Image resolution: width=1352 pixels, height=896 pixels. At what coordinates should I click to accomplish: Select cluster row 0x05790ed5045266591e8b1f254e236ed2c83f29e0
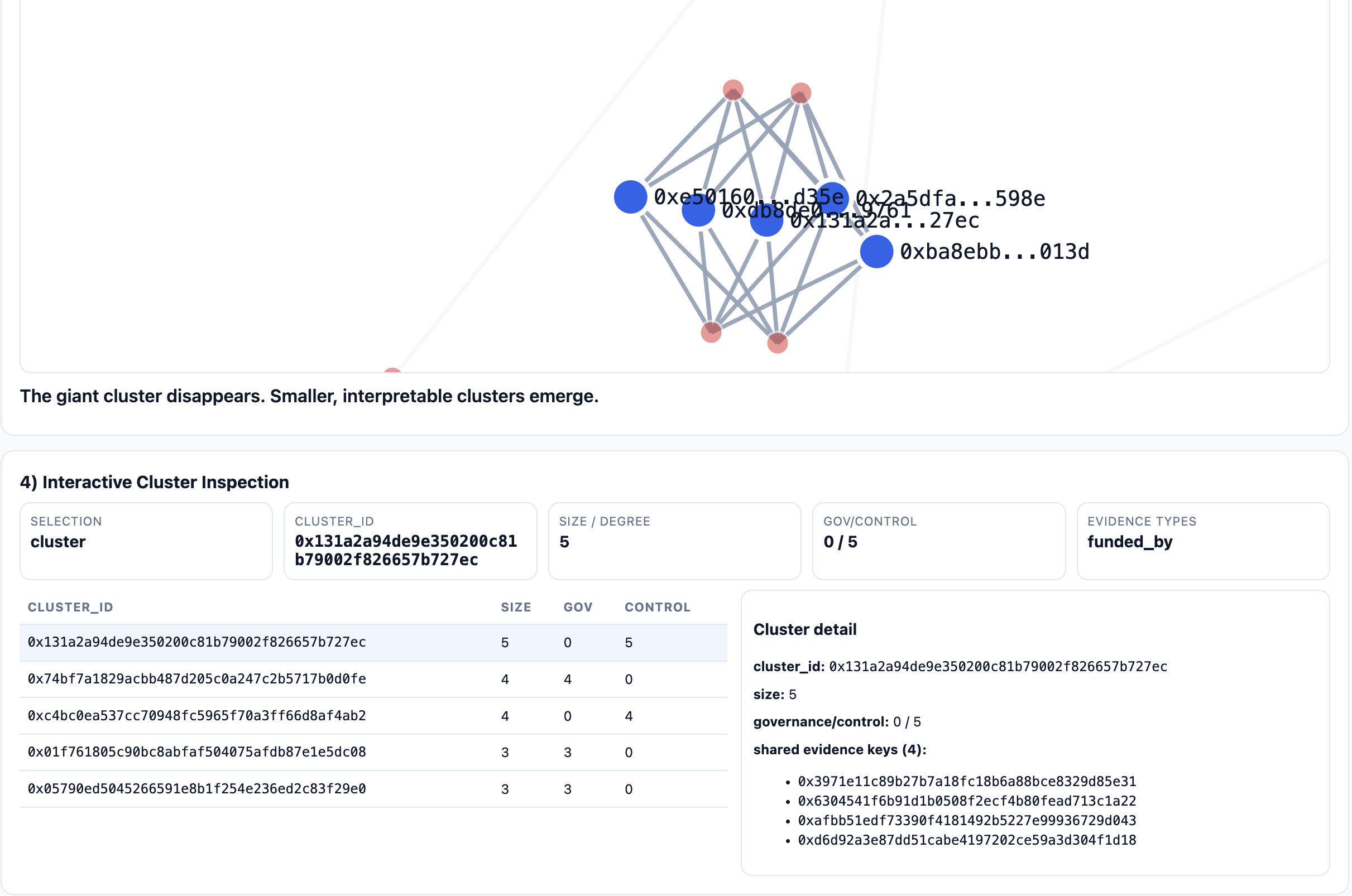coord(373,789)
